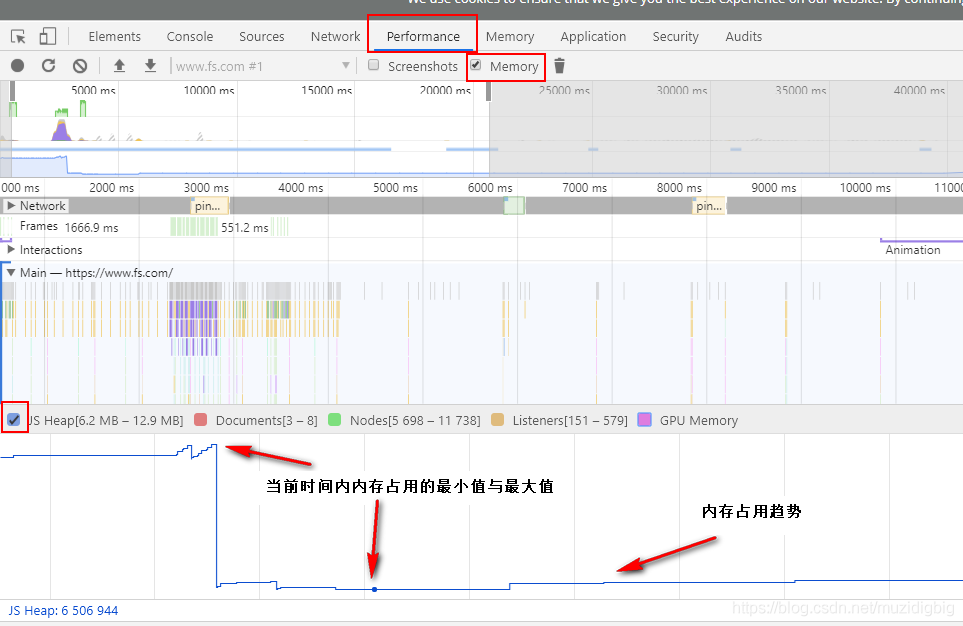Open the Elements tab
Viewport: 963px width, 626px height.
(x=114, y=37)
